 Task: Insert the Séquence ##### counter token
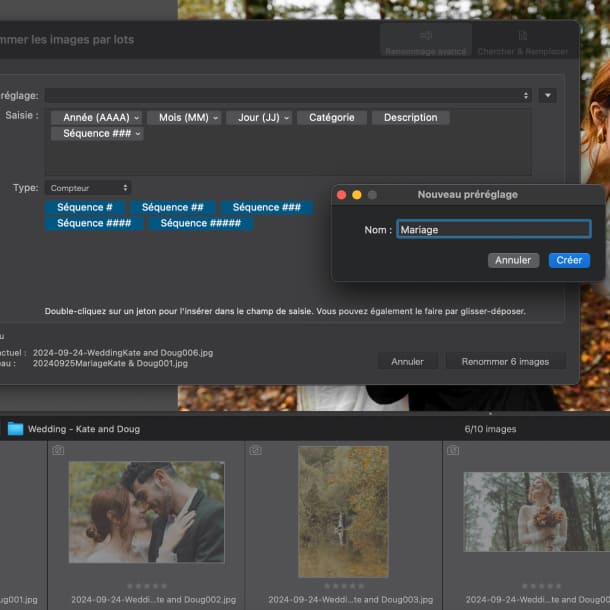click(200, 224)
